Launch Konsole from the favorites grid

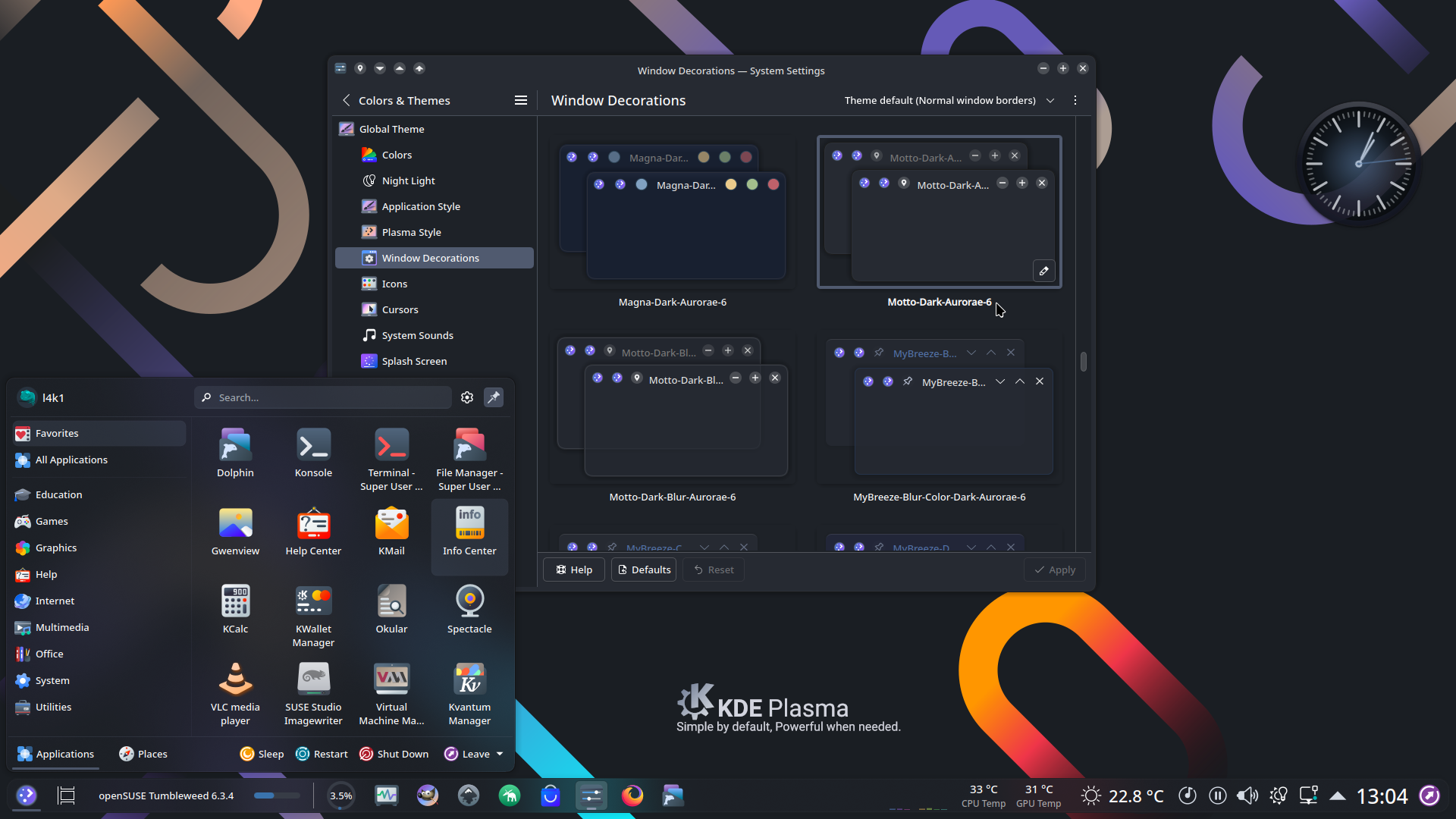[313, 453]
